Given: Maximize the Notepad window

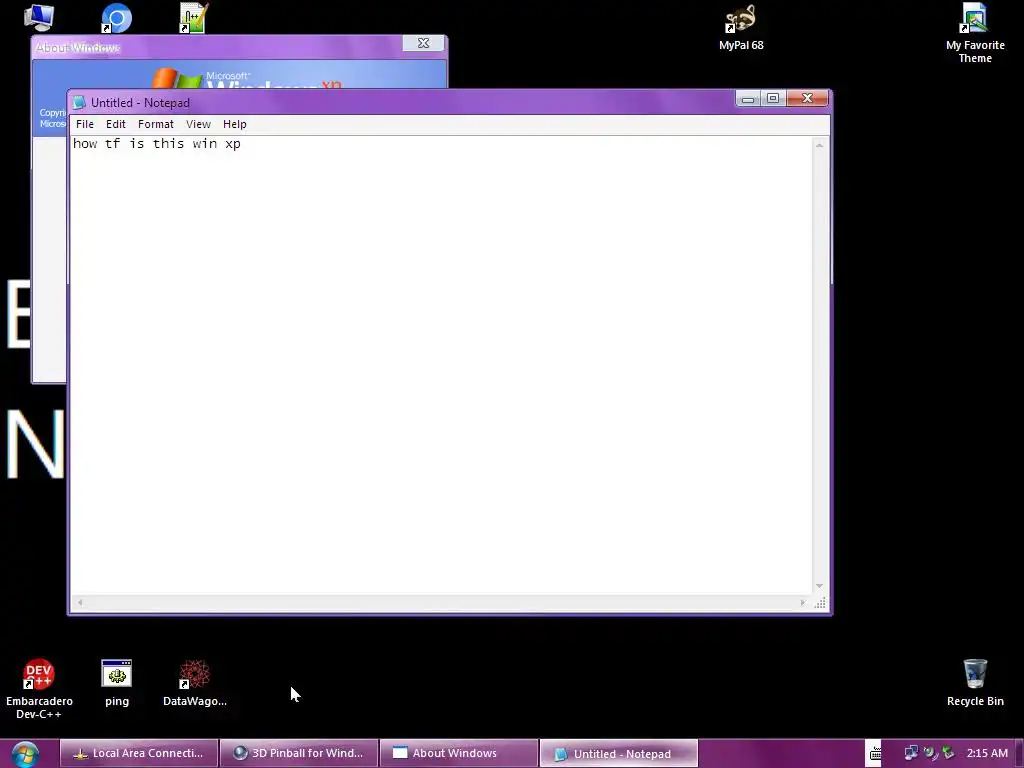Looking at the screenshot, I should 773,99.
